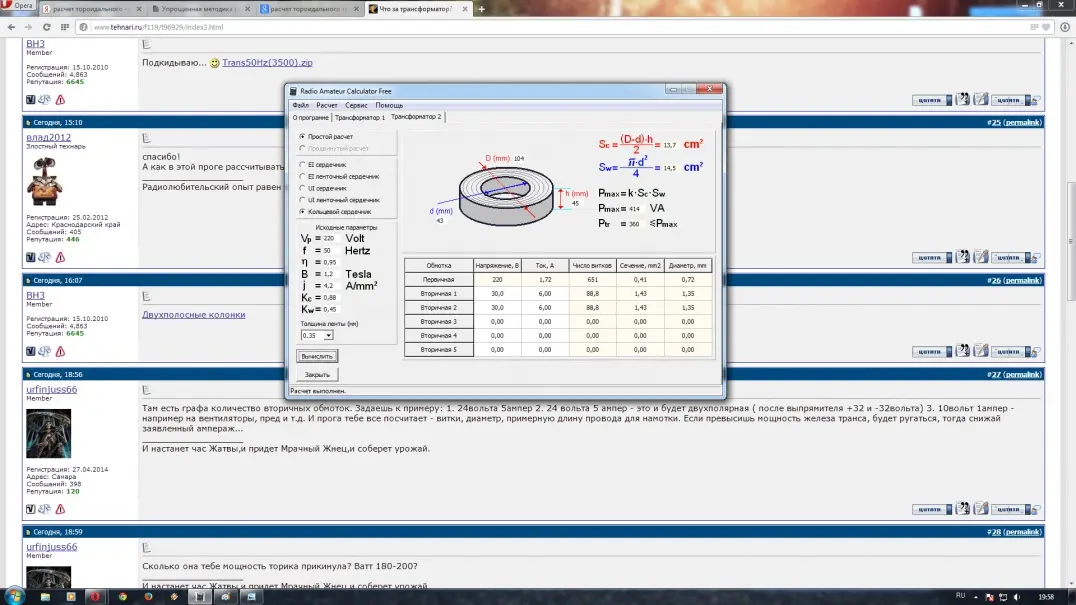Screen dimensions: 1076x605
Task: Choose the 'UI ленточный сердечник' radio option
Action: pyautogui.click(x=303, y=200)
